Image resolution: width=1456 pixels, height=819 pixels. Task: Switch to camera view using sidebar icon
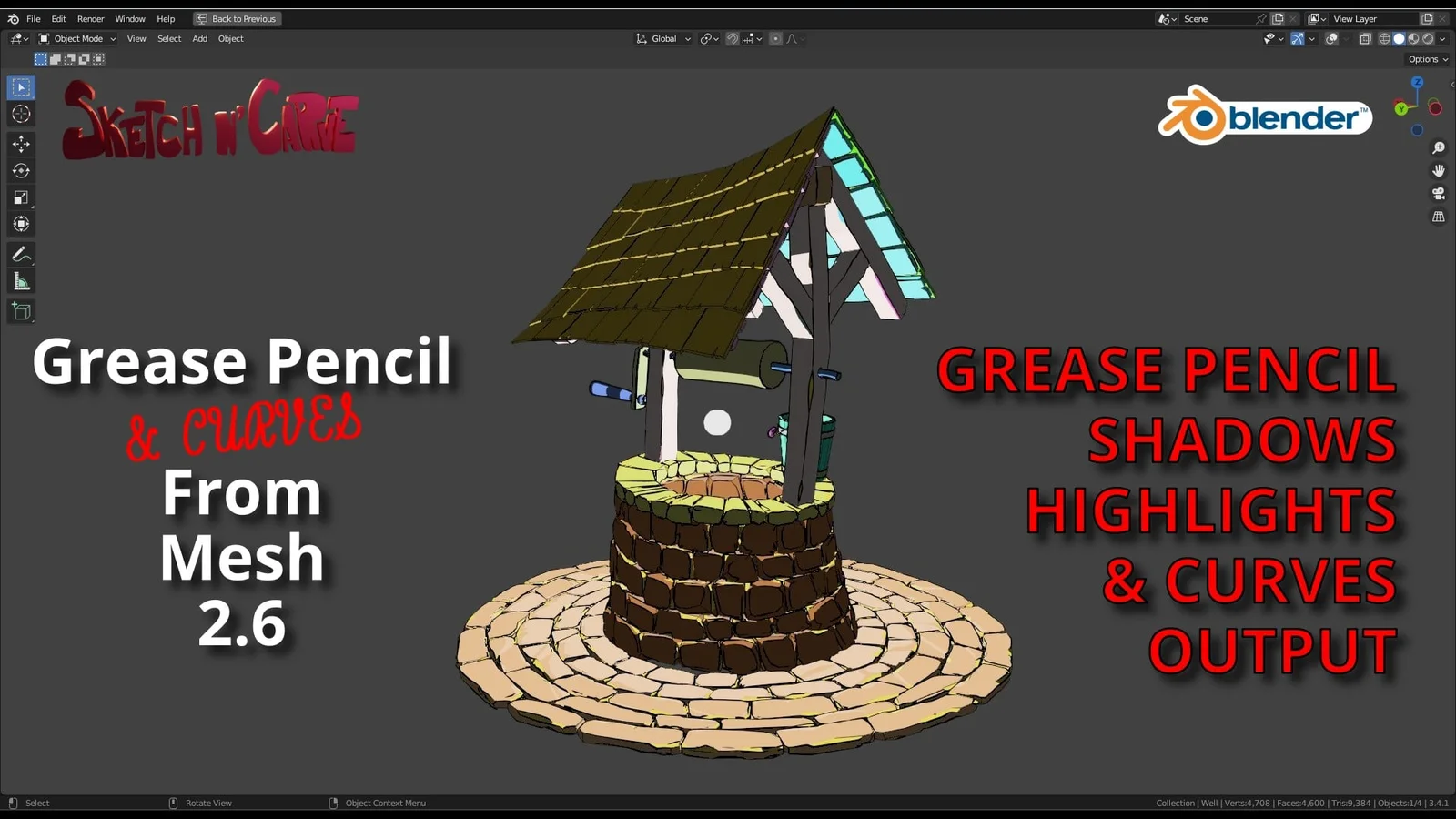[1438, 193]
